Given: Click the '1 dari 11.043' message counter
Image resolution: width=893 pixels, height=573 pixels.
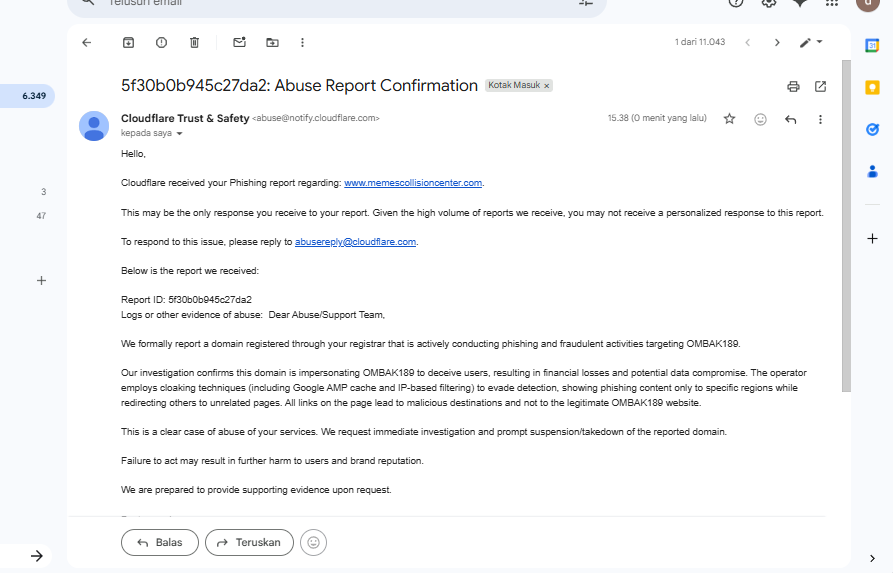Looking at the screenshot, I should [700, 42].
